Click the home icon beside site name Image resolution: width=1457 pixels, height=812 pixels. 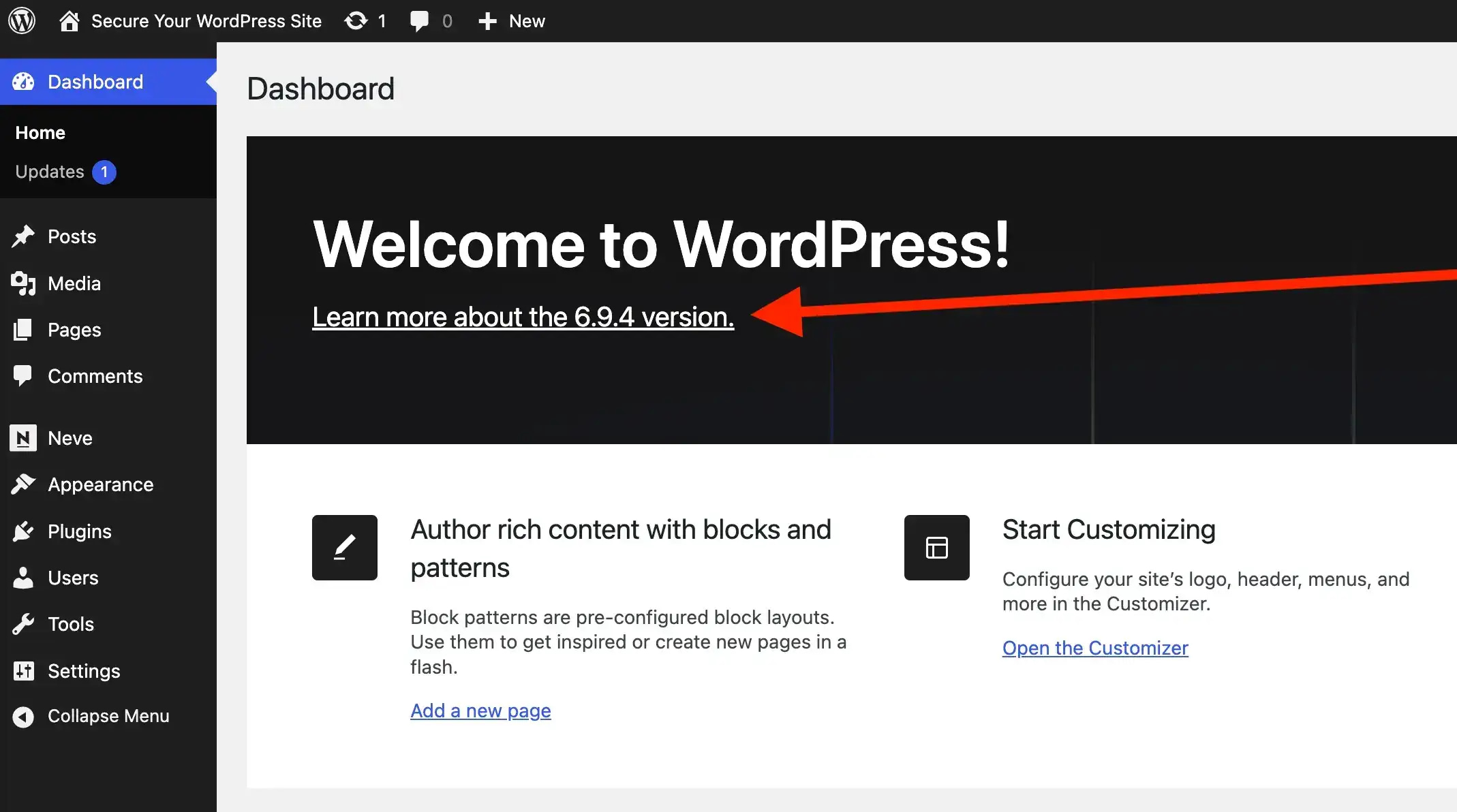click(x=69, y=21)
